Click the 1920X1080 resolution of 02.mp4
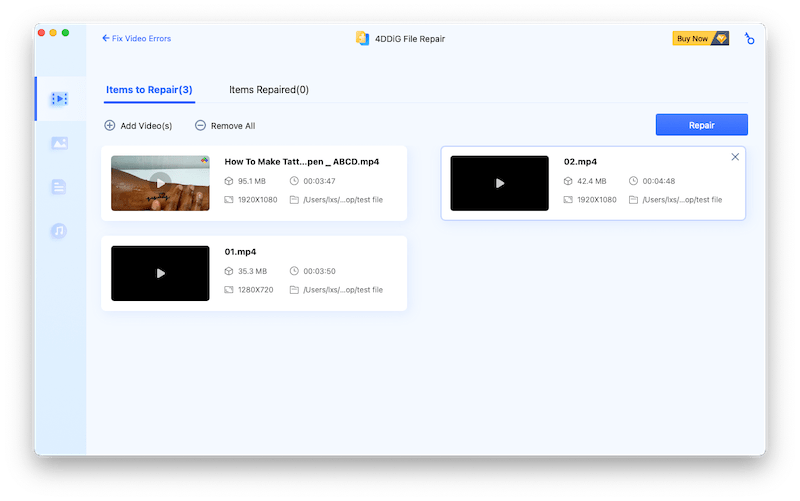This screenshot has width=800, height=501. 597,200
